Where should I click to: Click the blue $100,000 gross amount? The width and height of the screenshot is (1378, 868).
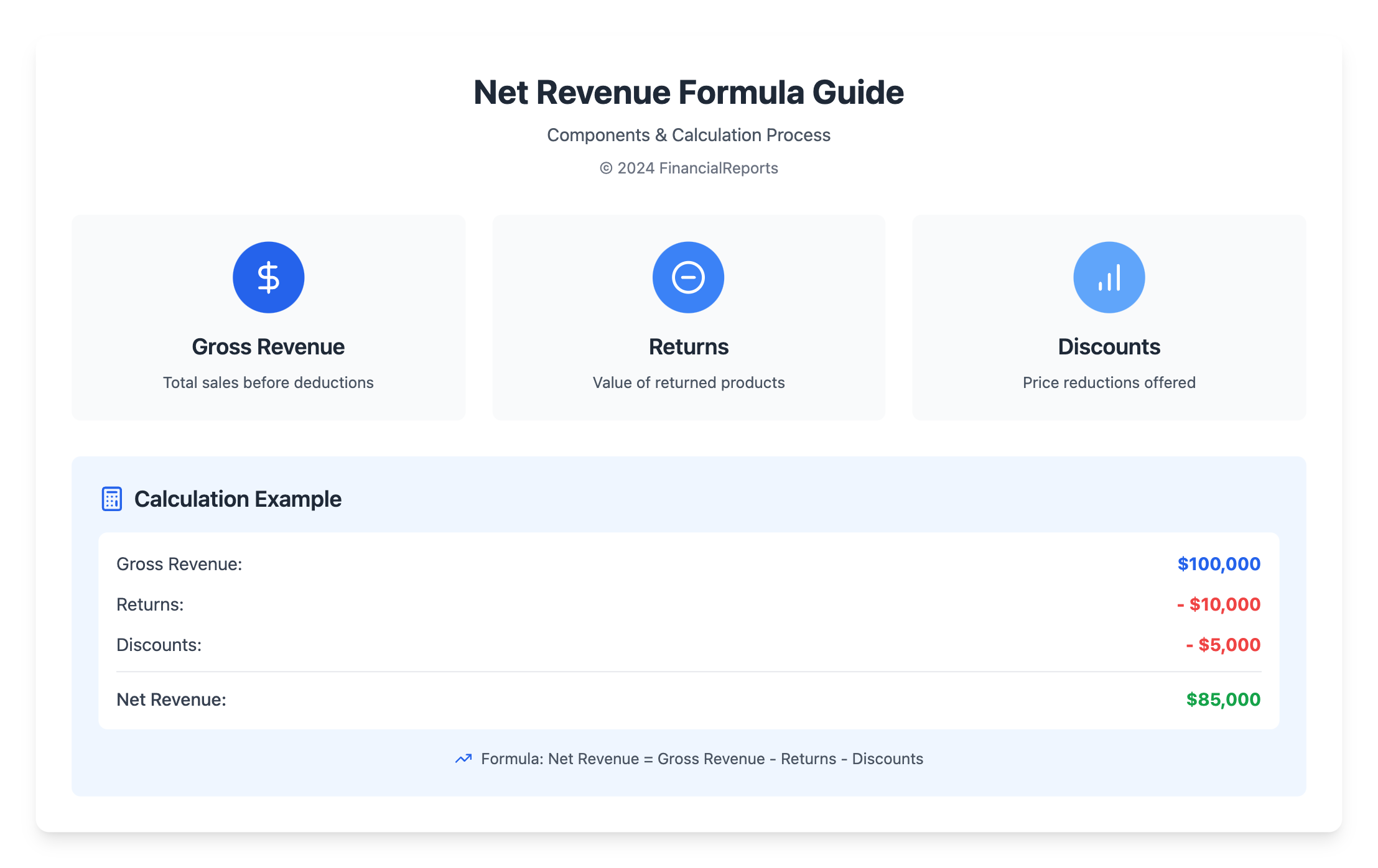coord(1218,564)
